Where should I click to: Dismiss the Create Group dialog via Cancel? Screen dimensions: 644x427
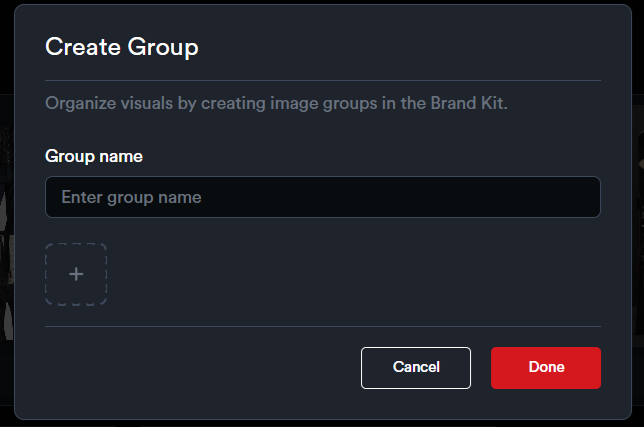pos(416,367)
